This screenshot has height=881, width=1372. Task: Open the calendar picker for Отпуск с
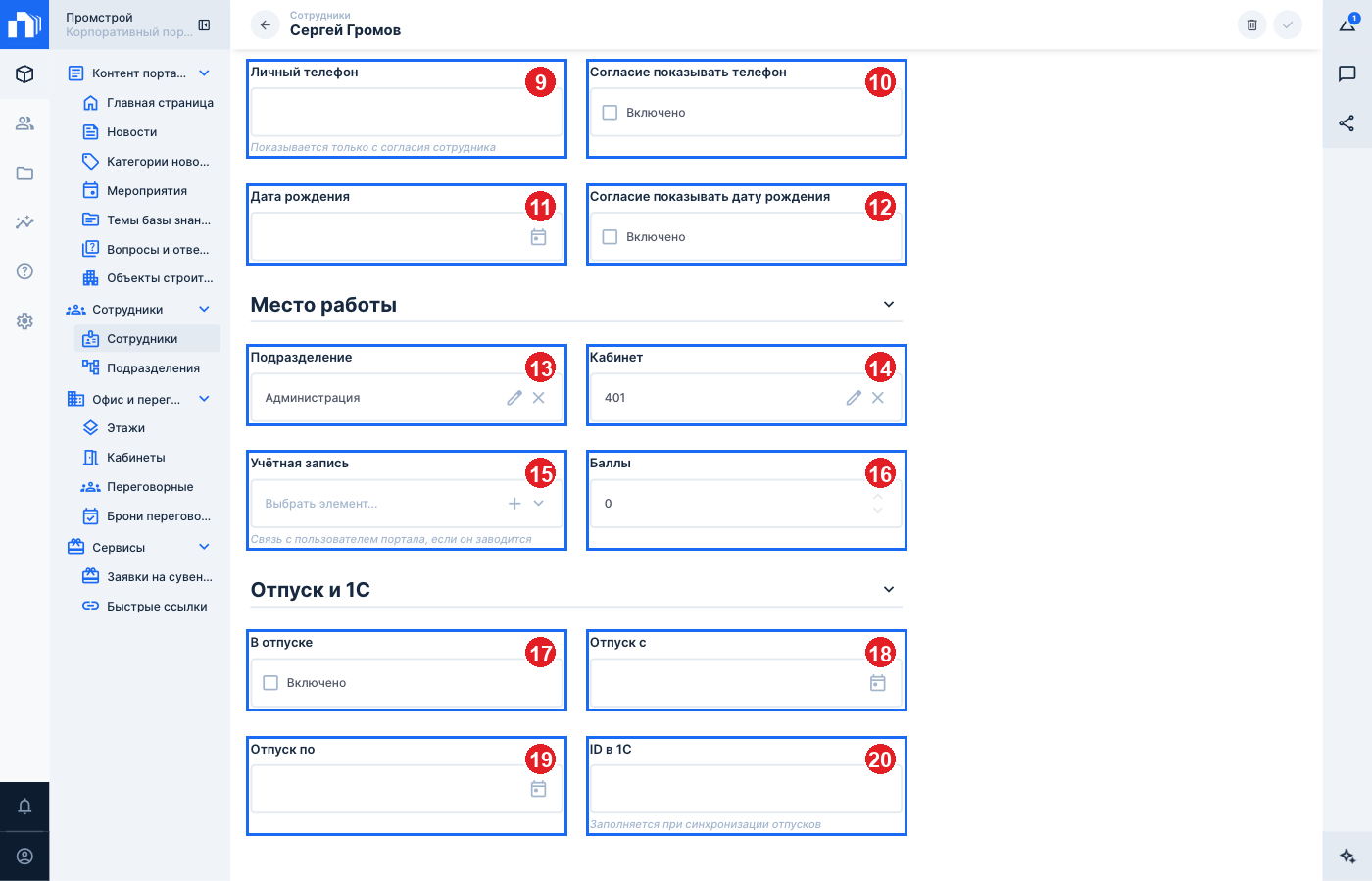pos(878,683)
